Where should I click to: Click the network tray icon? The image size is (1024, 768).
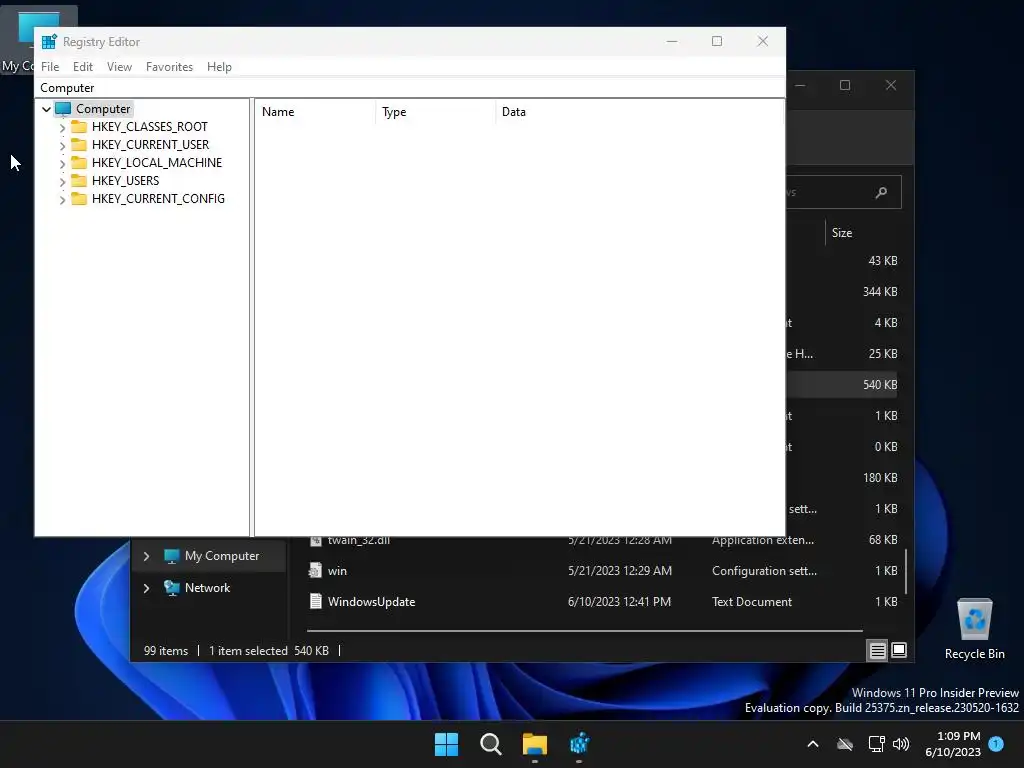pos(876,744)
